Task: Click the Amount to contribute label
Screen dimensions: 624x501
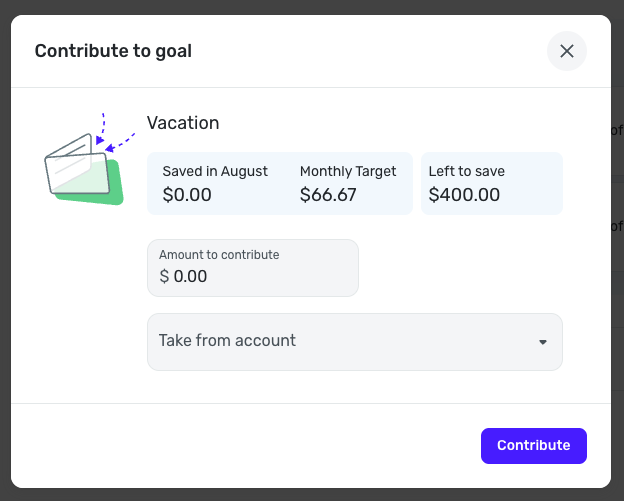Action: point(219,255)
